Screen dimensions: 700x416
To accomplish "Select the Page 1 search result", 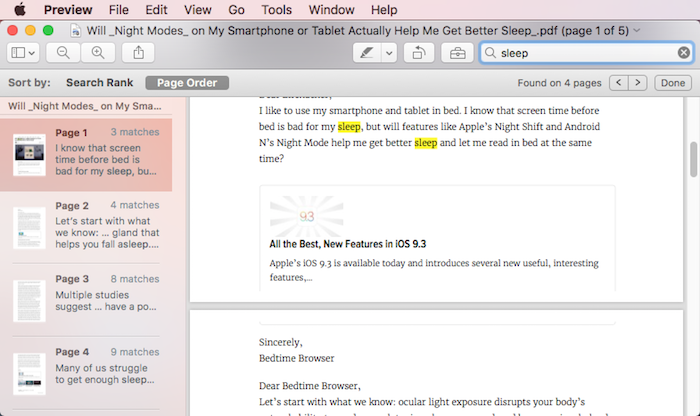I will tap(86, 155).
